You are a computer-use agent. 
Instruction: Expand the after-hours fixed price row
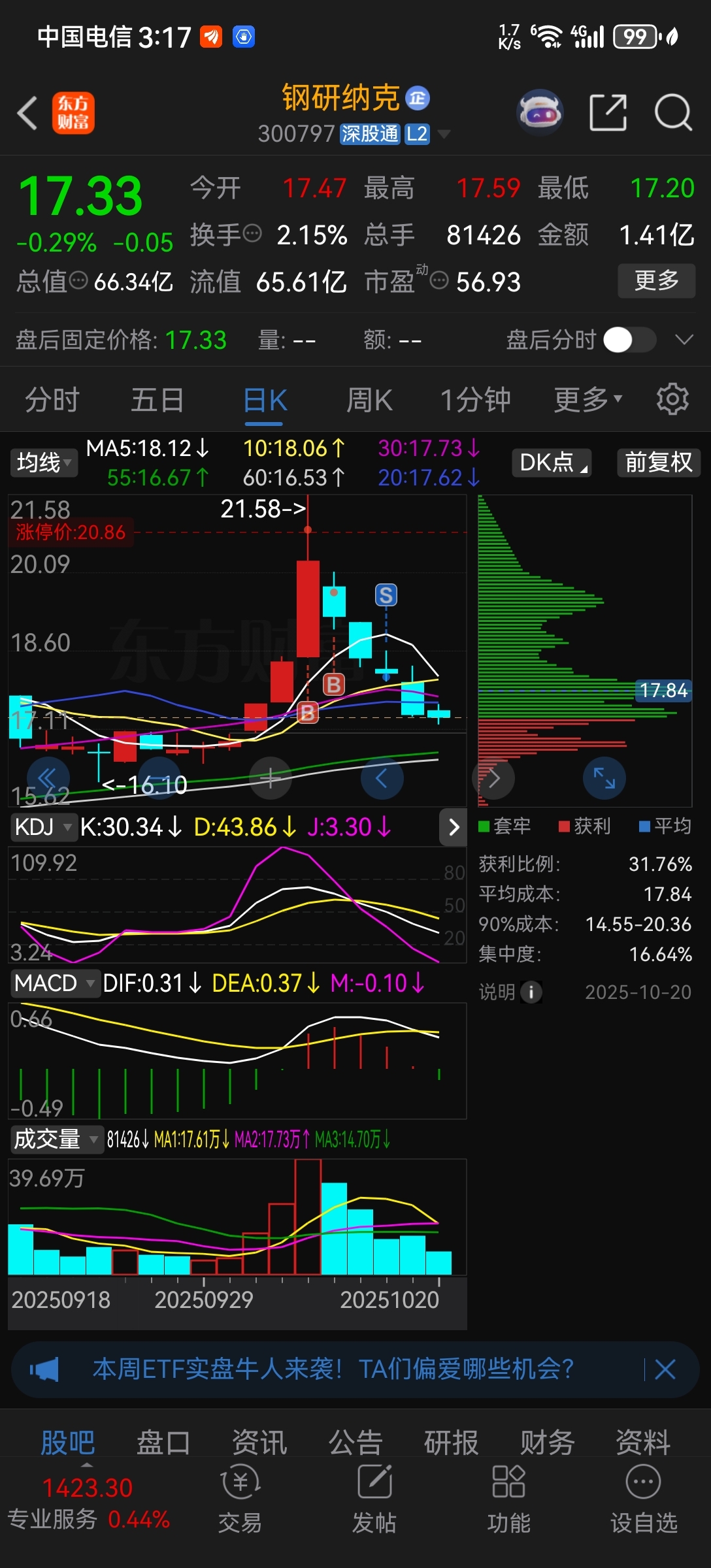tap(684, 340)
